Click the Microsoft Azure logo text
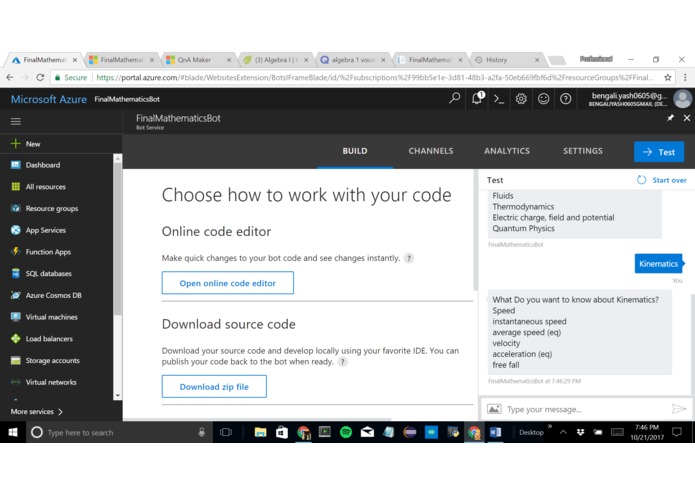Screen dimensions: 695x494 point(49,99)
